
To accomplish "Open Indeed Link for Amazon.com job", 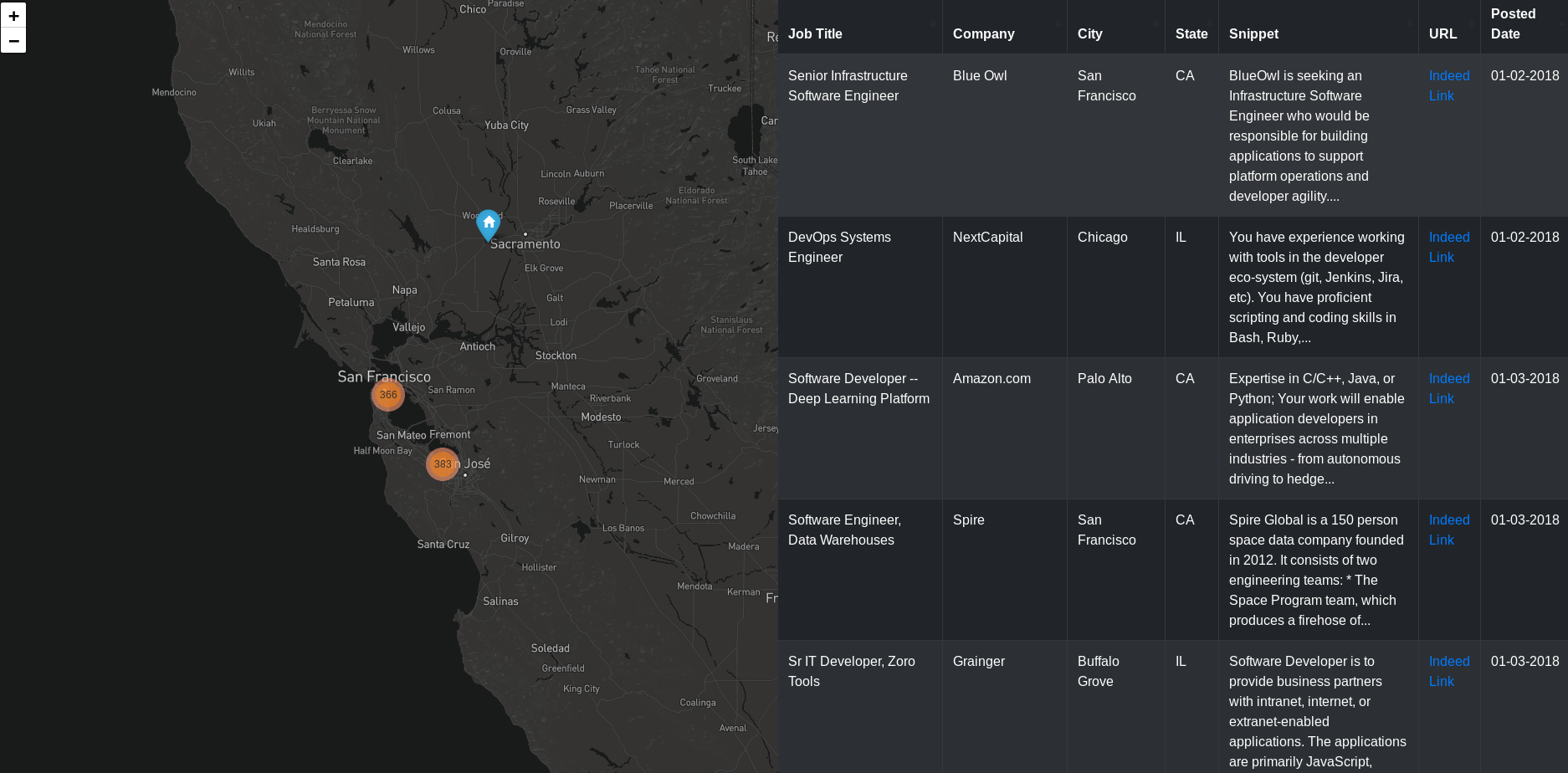I will 1449,388.
